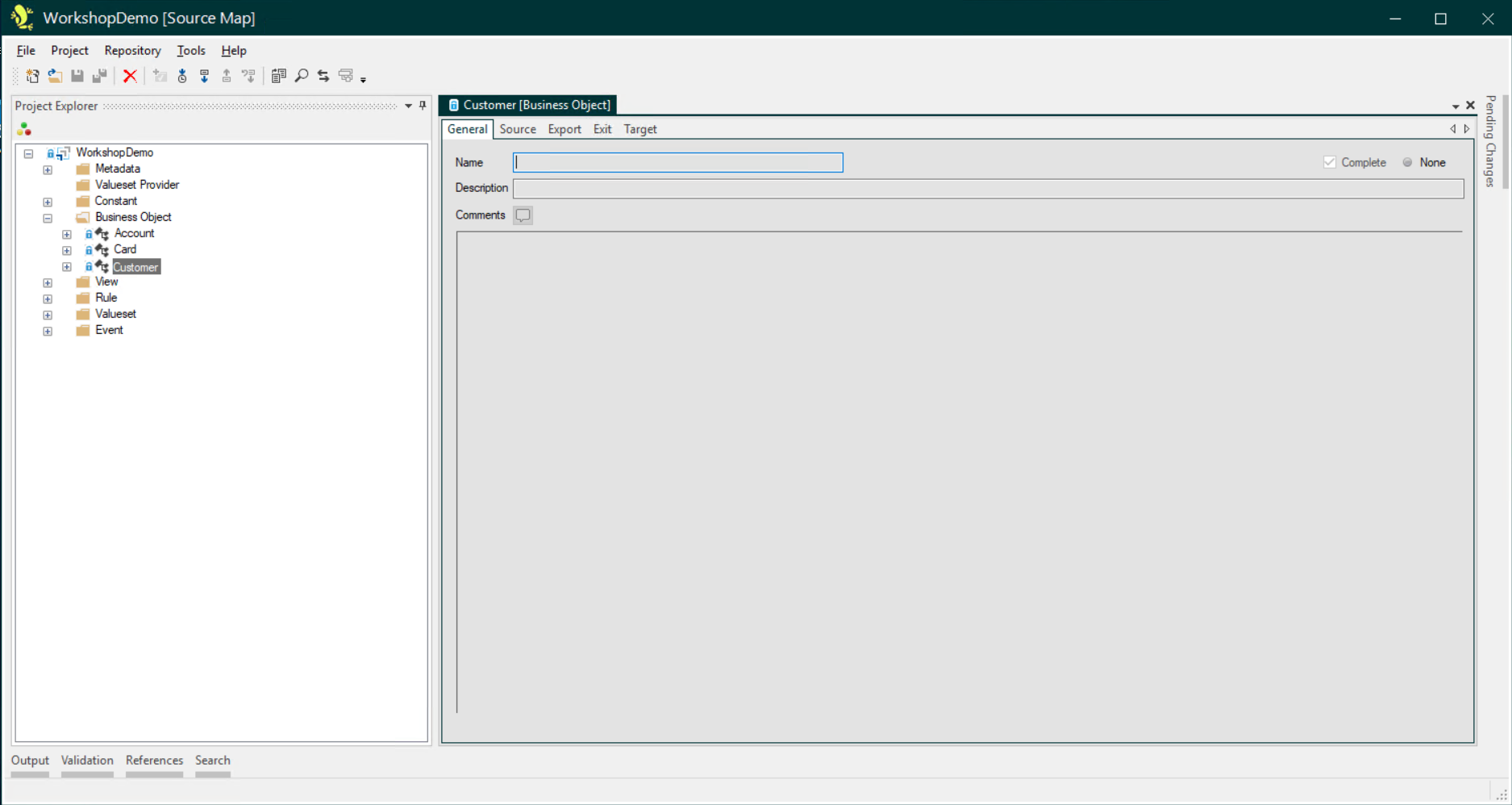The width and height of the screenshot is (1512, 805).
Task: Click the magnifying glass search icon
Action: pyautogui.click(x=302, y=76)
